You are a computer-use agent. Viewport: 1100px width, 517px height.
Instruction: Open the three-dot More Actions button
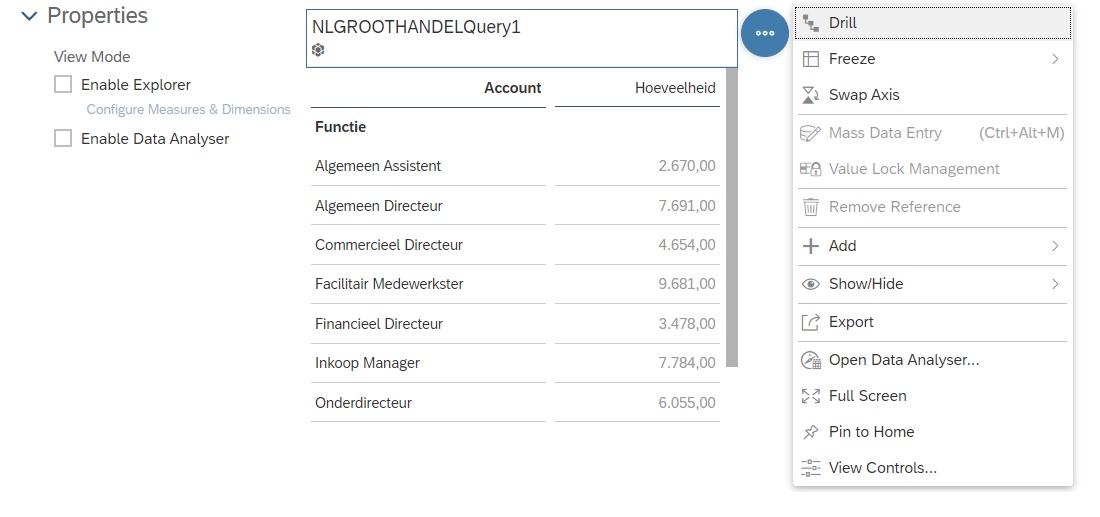click(765, 33)
